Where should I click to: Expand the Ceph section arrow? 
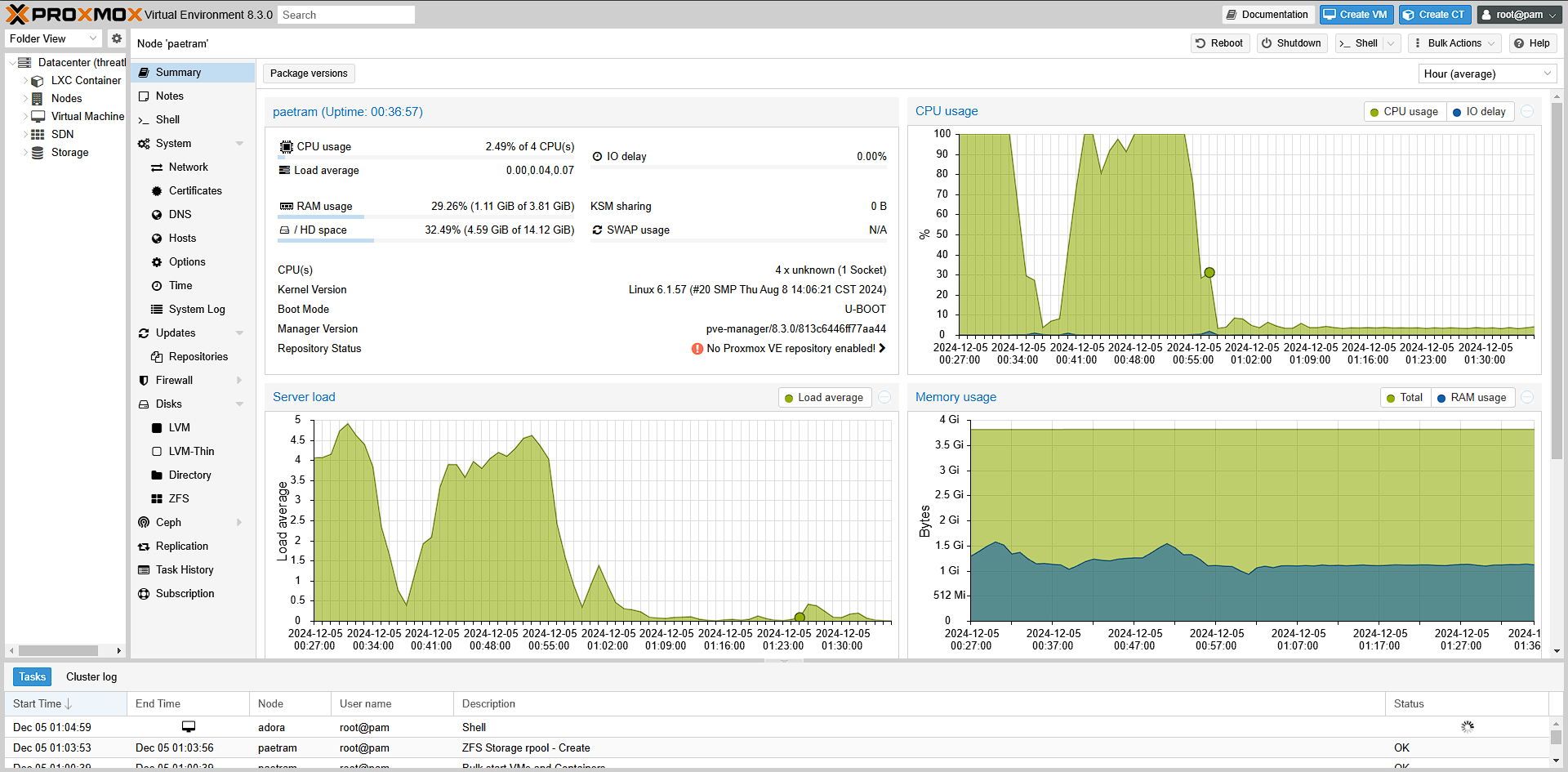click(x=239, y=523)
